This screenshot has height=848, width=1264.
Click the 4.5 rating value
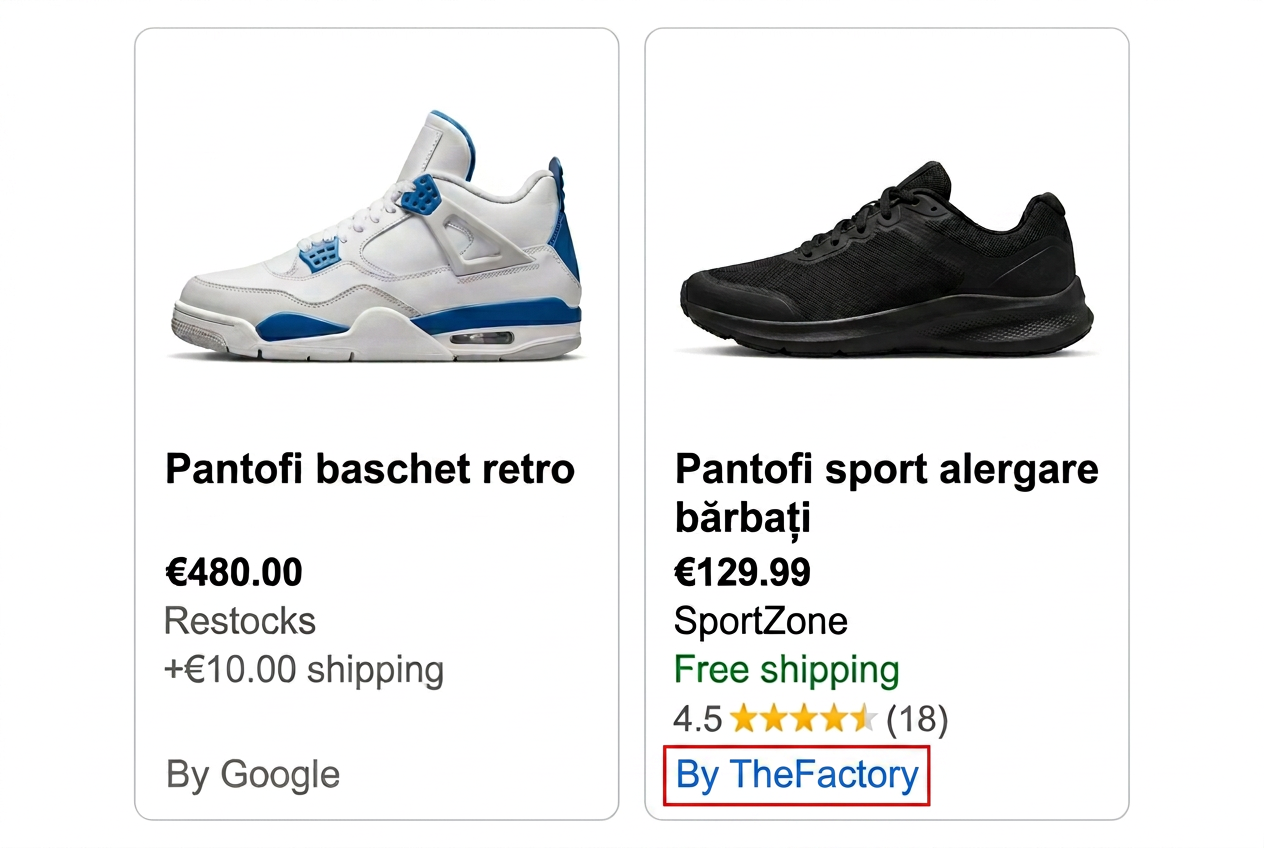click(x=697, y=719)
